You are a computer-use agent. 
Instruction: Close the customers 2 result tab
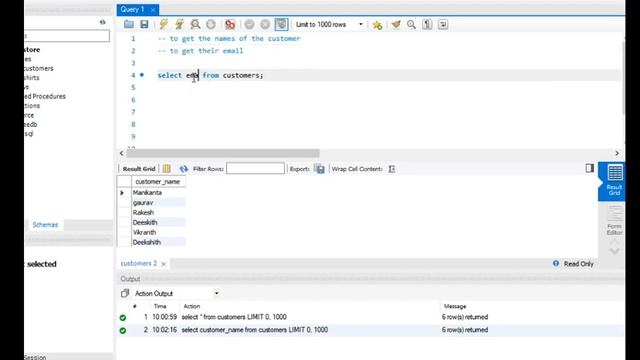tap(164, 264)
